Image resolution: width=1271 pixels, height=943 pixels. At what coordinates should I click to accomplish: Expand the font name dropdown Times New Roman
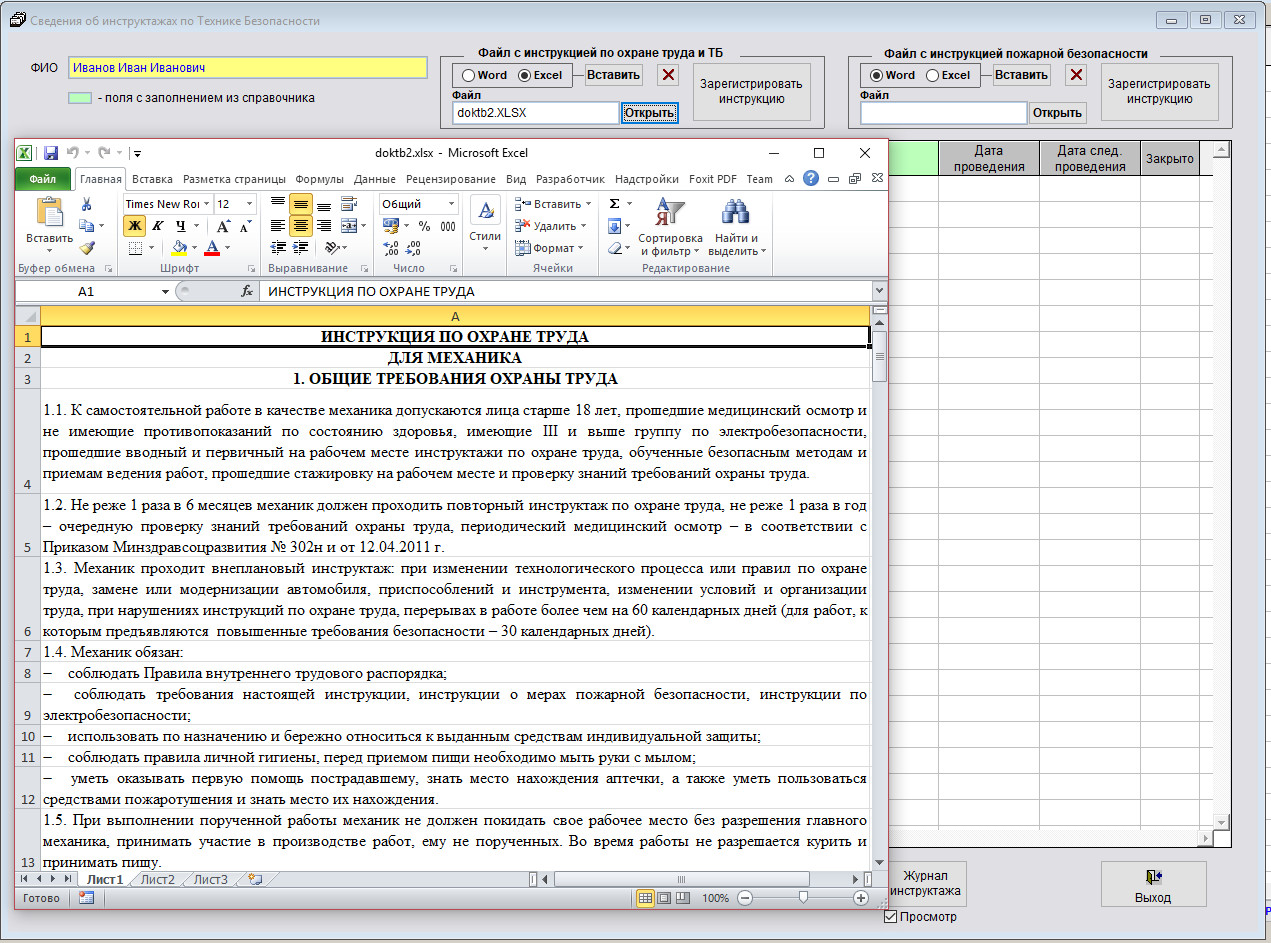coord(206,204)
